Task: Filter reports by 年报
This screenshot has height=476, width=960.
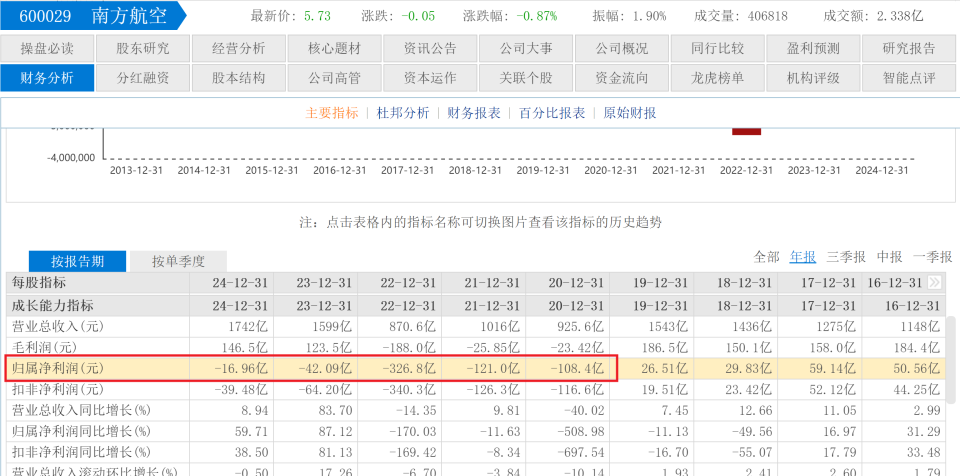Action: point(803,257)
